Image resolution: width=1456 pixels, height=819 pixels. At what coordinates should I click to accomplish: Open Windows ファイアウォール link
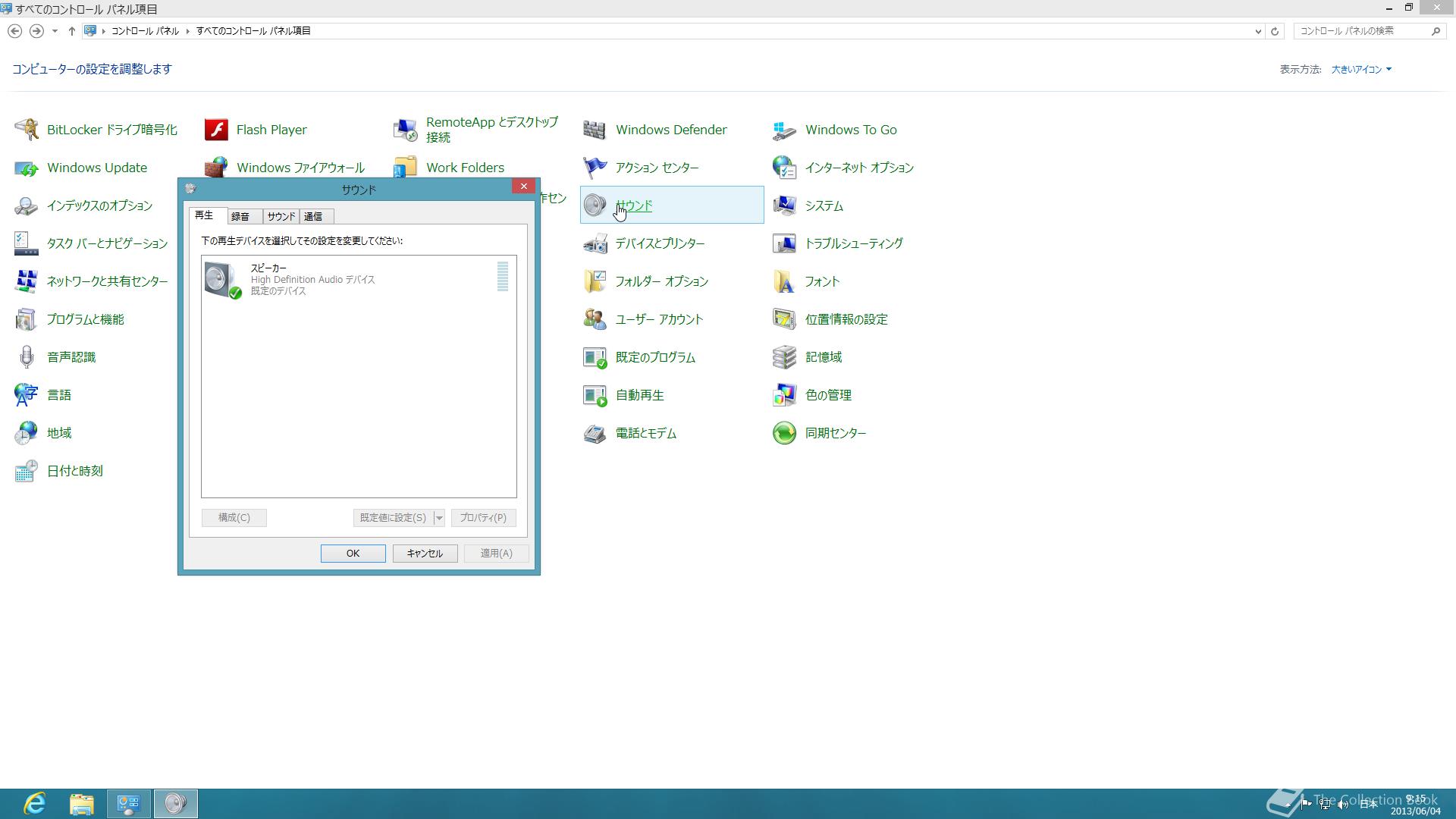[x=300, y=168]
